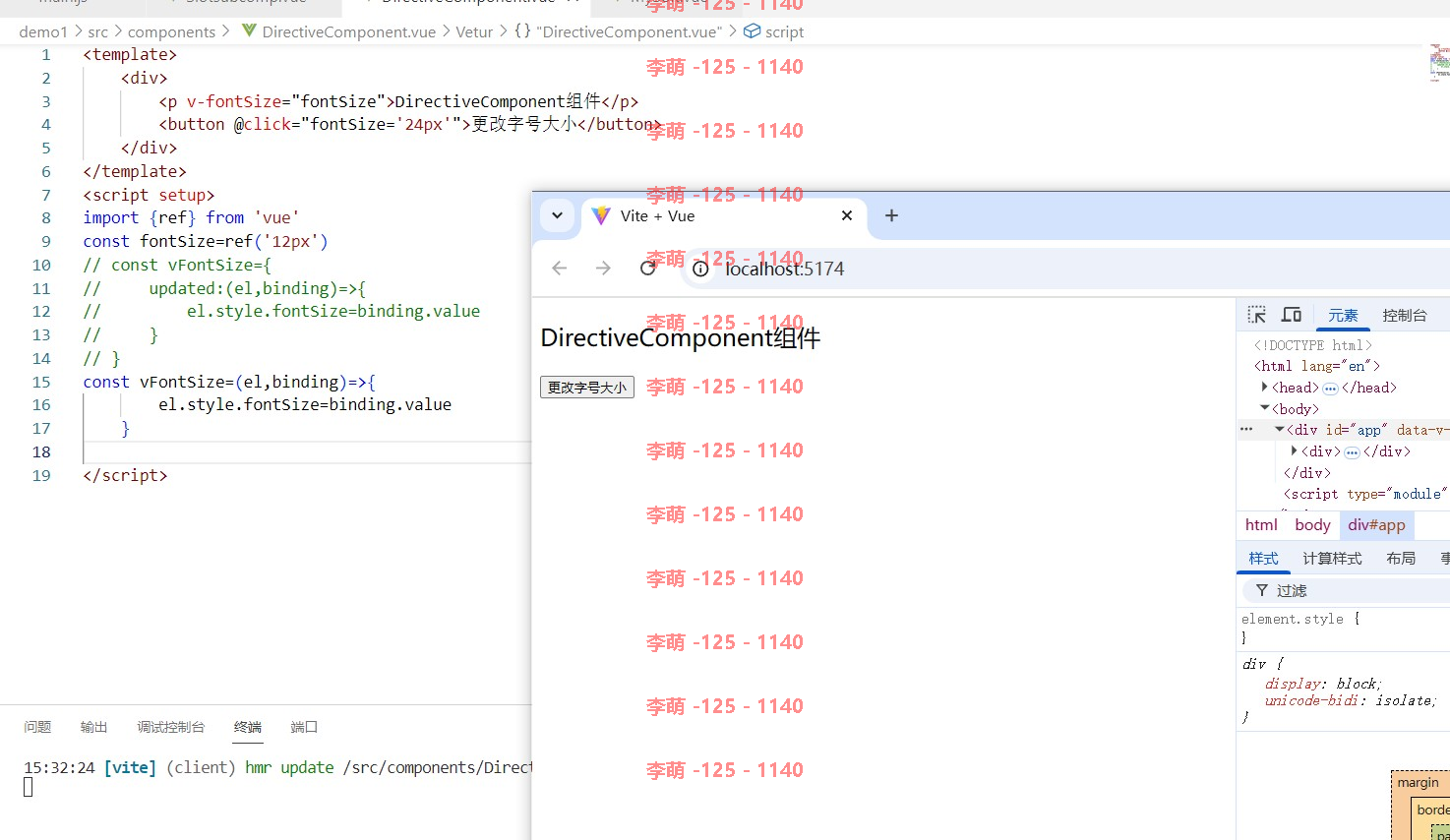The width and height of the screenshot is (1450, 840).
Task: Click the display: block CSS declaration
Action: point(1323,684)
